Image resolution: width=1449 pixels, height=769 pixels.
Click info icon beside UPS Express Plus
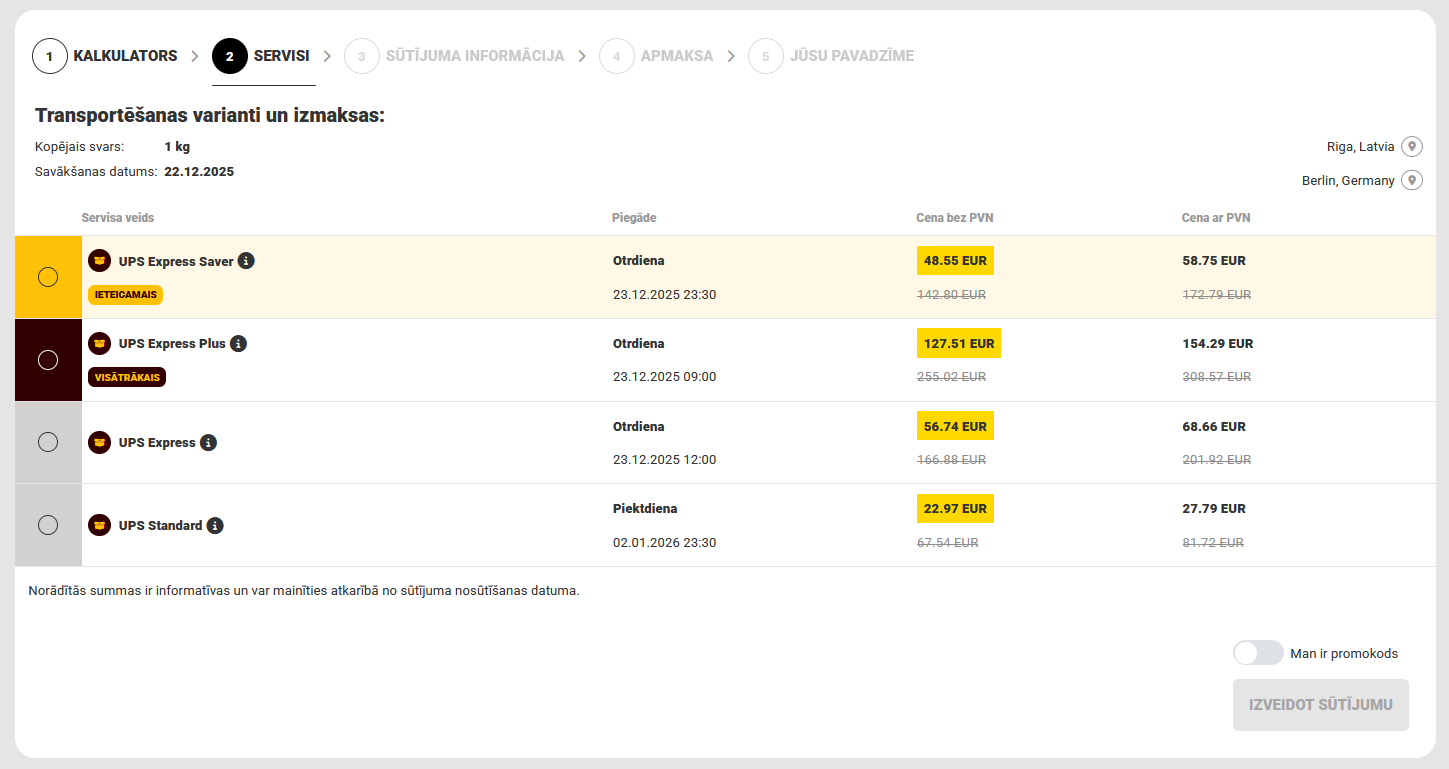tap(238, 344)
